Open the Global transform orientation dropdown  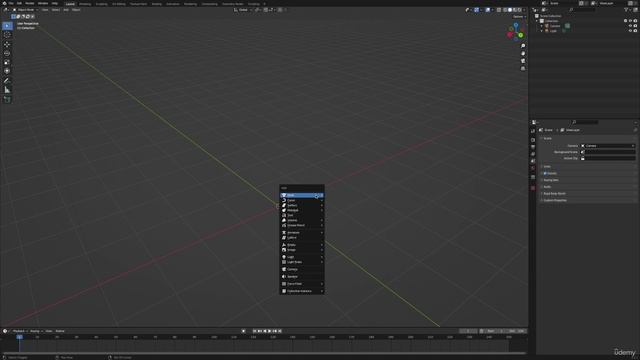(243, 10)
